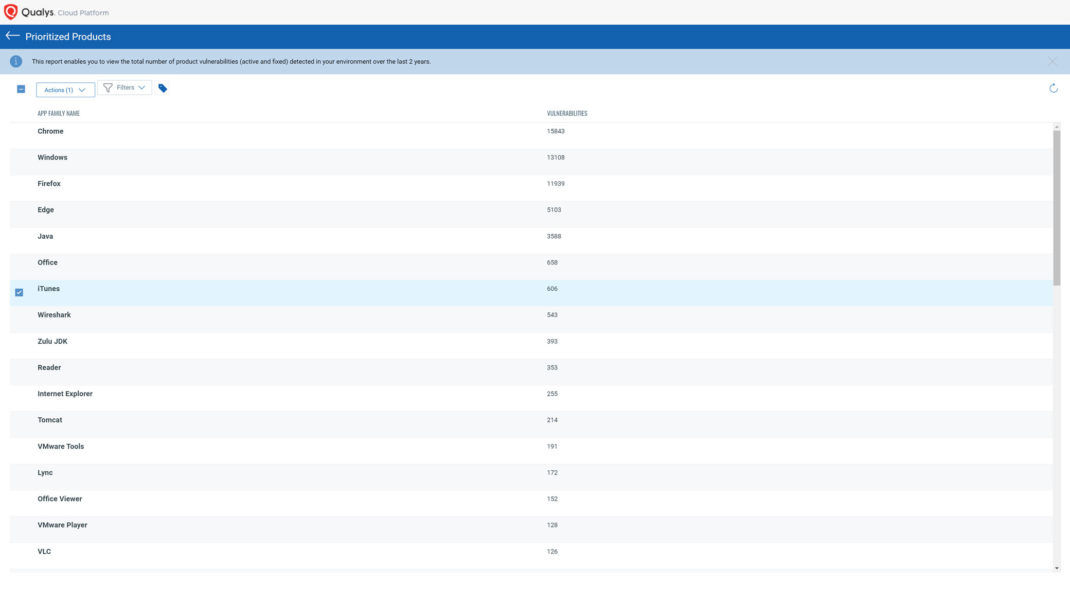This screenshot has height=602, width=1070.
Task: Click the iTunes product name
Action: tap(48, 289)
